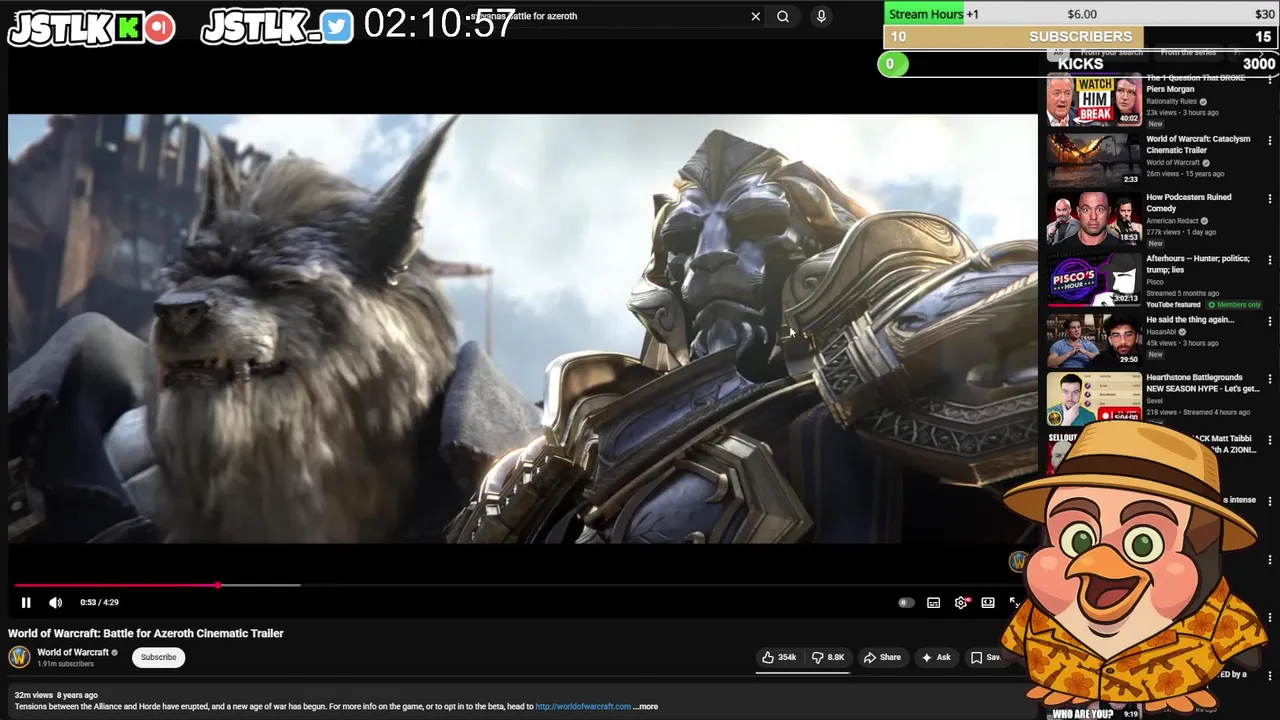Turn on subtitles/closed captions
Image resolution: width=1280 pixels, height=720 pixels.
coord(933,602)
